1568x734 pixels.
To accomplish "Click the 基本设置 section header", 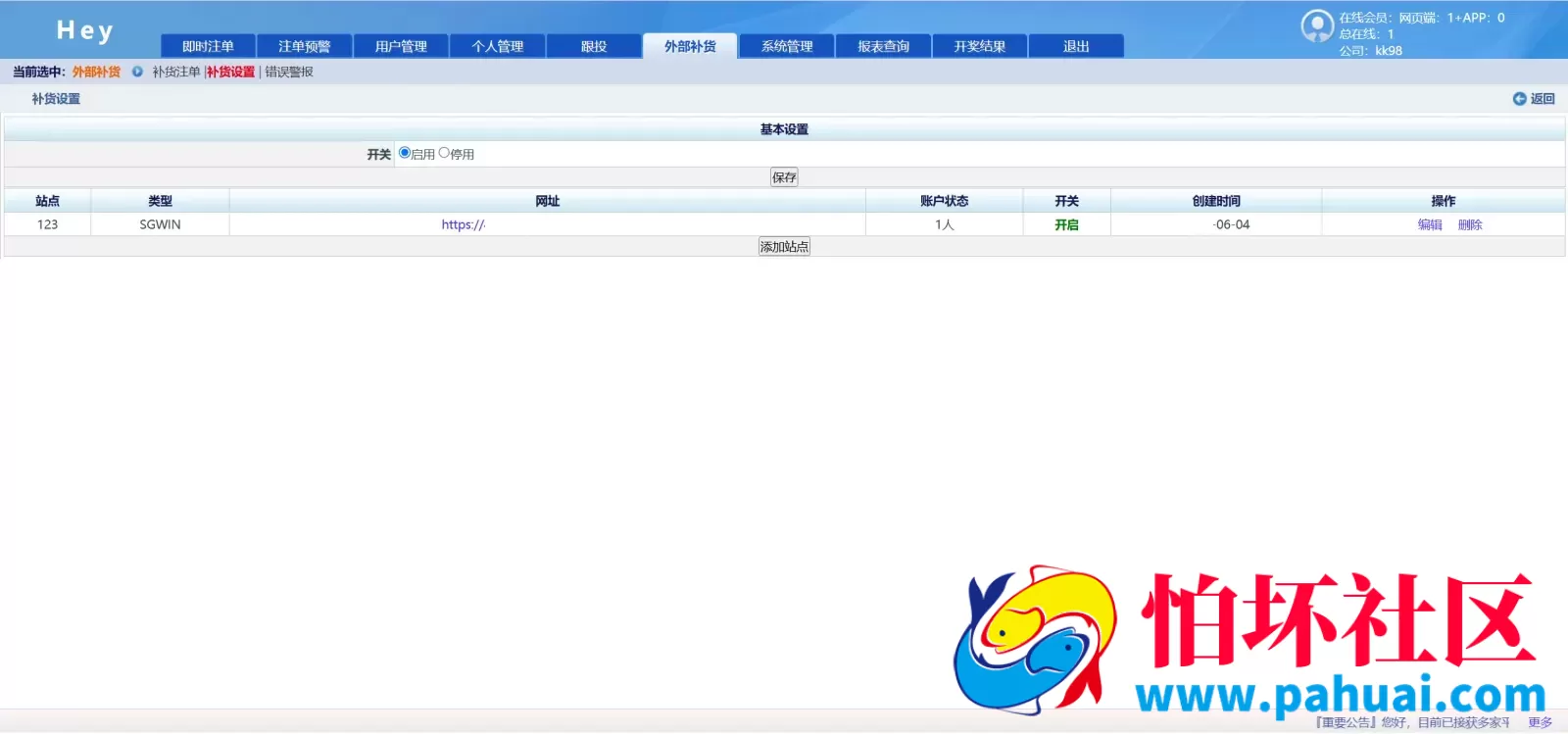I will point(784,129).
